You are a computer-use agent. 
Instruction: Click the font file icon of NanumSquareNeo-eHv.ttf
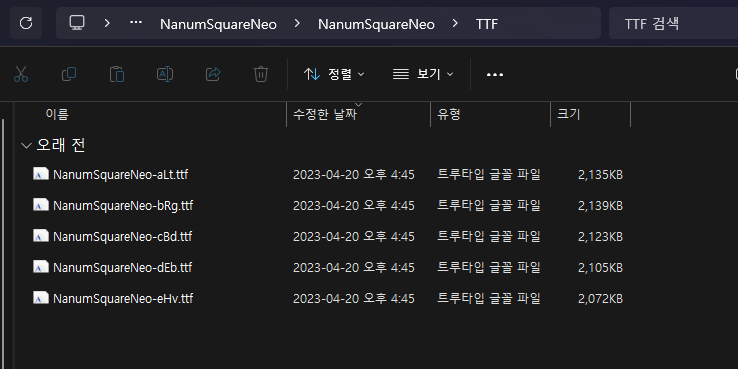(x=41, y=298)
